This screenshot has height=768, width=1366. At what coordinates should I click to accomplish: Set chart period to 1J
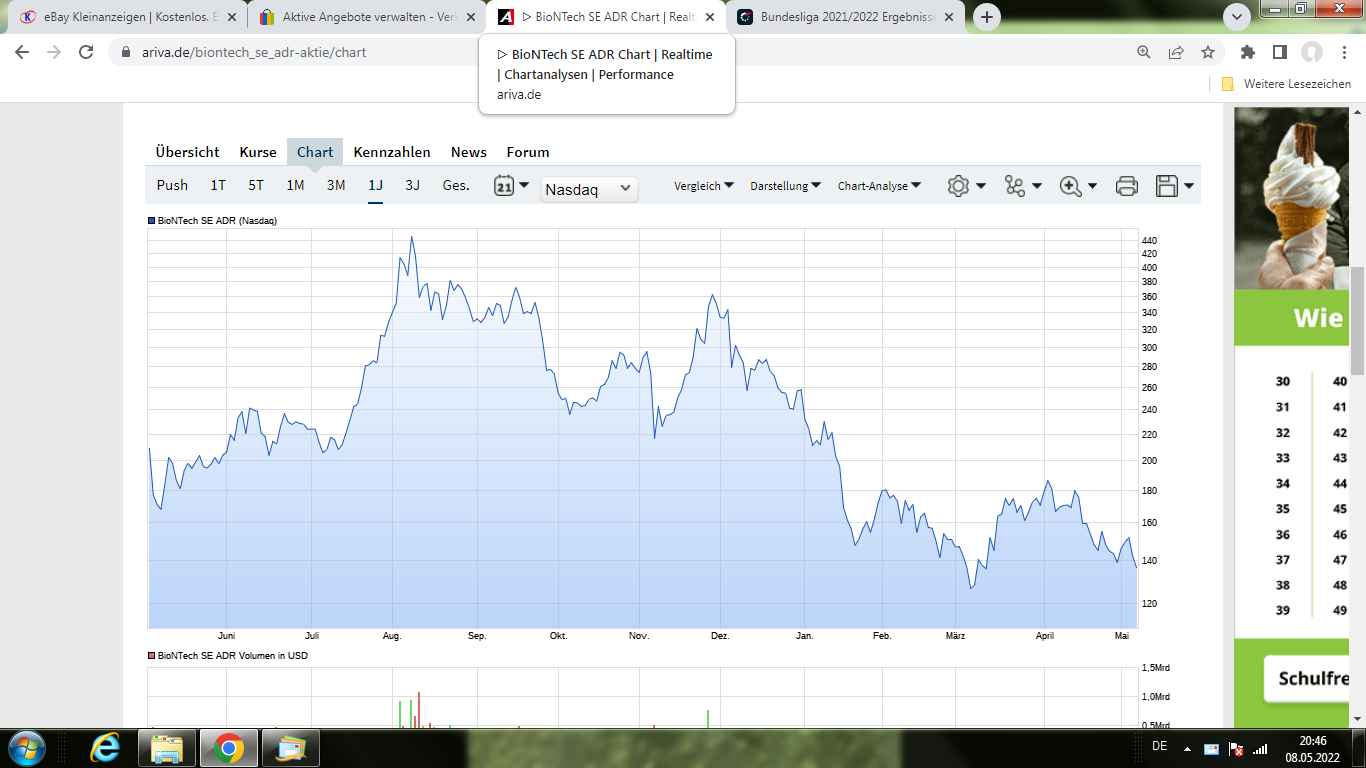click(376, 185)
